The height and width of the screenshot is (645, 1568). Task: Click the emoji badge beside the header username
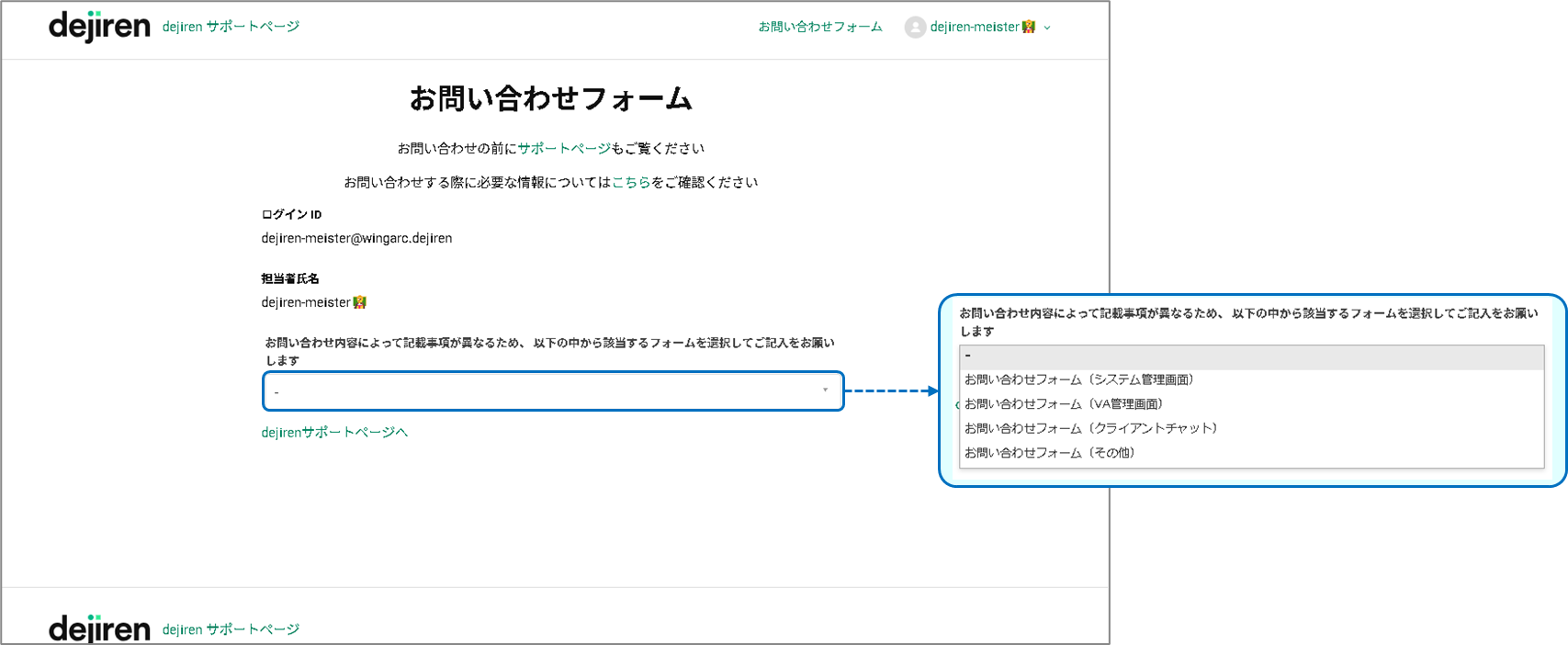[x=1029, y=27]
